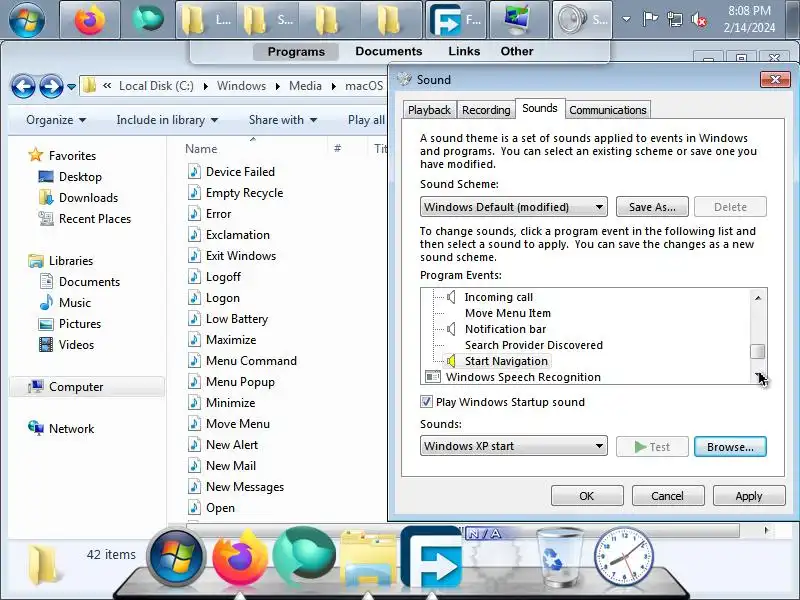The height and width of the screenshot is (600, 800).
Task: Select the Documents tab in top bar
Action: tap(389, 51)
